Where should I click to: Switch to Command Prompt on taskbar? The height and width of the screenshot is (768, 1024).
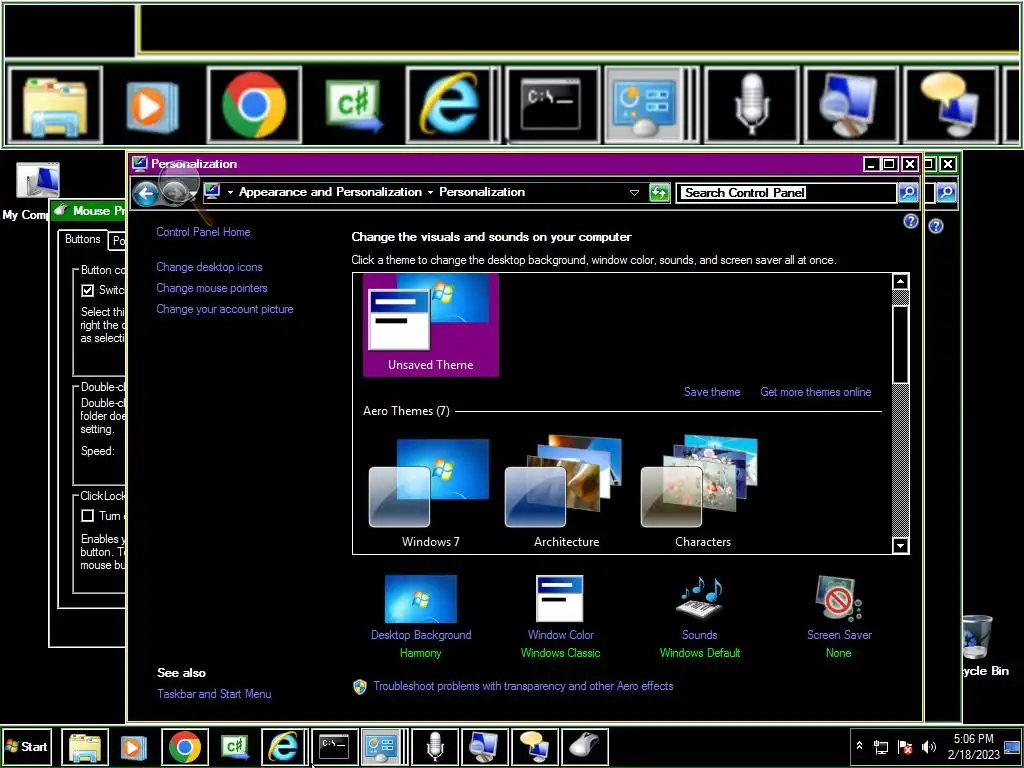pyautogui.click(x=334, y=746)
